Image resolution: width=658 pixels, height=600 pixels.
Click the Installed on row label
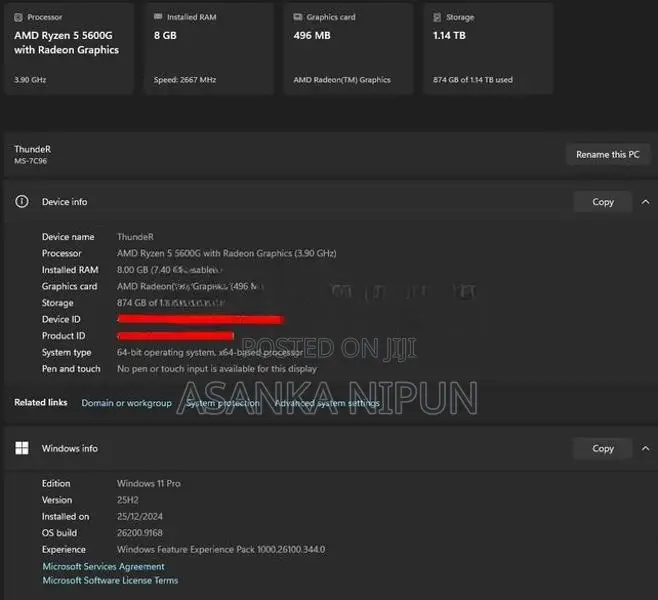[65, 517]
